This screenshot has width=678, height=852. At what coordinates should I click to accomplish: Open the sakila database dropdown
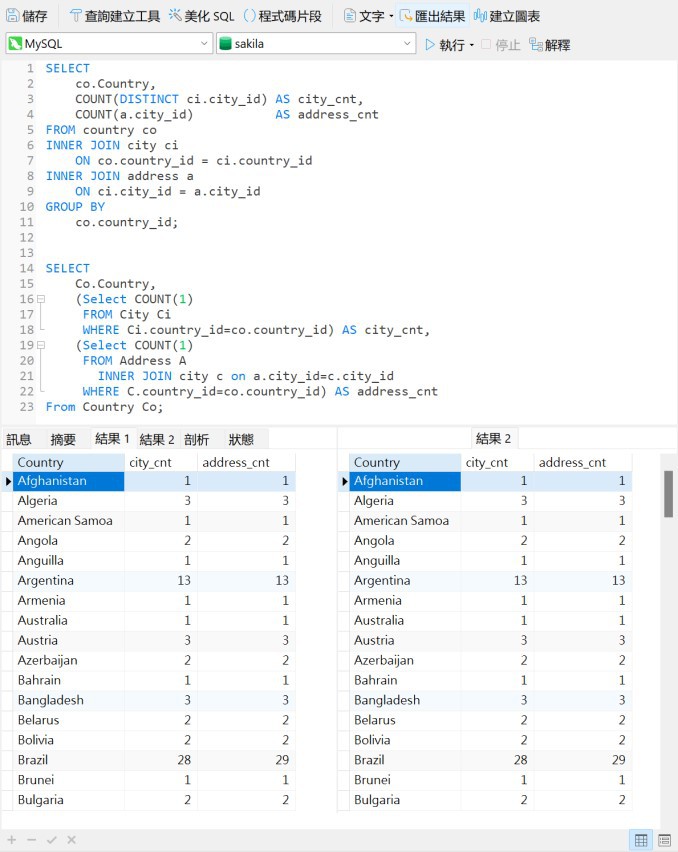[x=315, y=44]
